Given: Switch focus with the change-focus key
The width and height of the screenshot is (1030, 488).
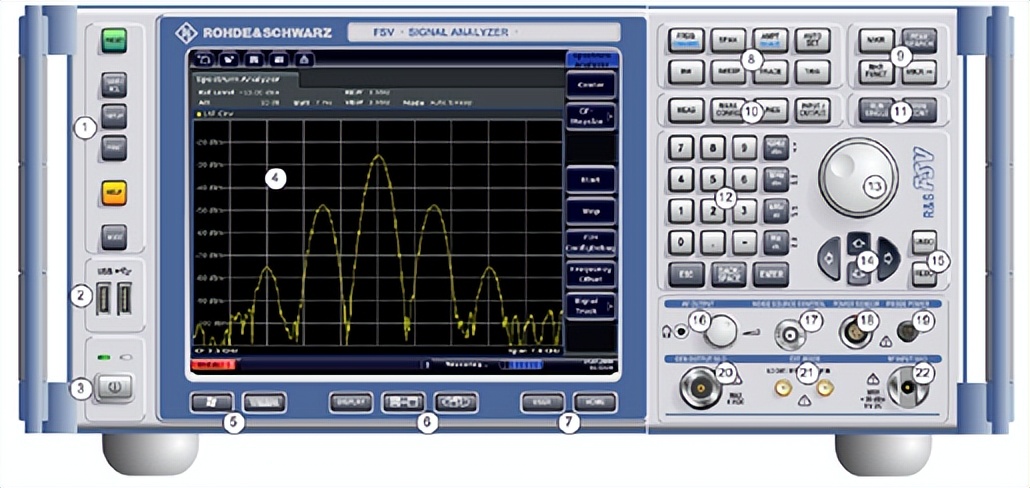Looking at the screenshot, I should 455,403.
